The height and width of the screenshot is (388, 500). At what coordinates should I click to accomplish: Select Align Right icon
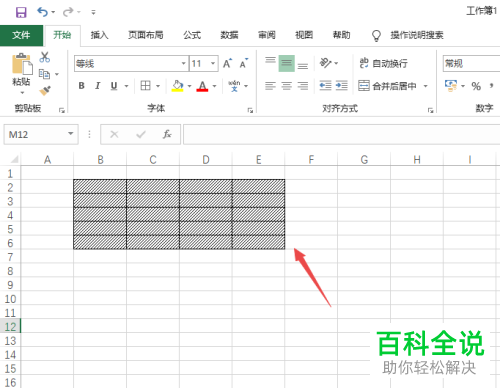coord(303,86)
